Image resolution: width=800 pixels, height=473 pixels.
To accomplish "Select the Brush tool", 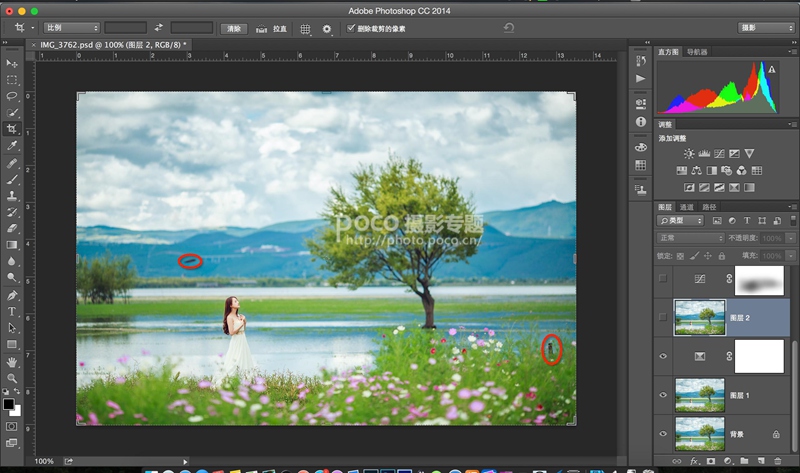I will (x=12, y=180).
